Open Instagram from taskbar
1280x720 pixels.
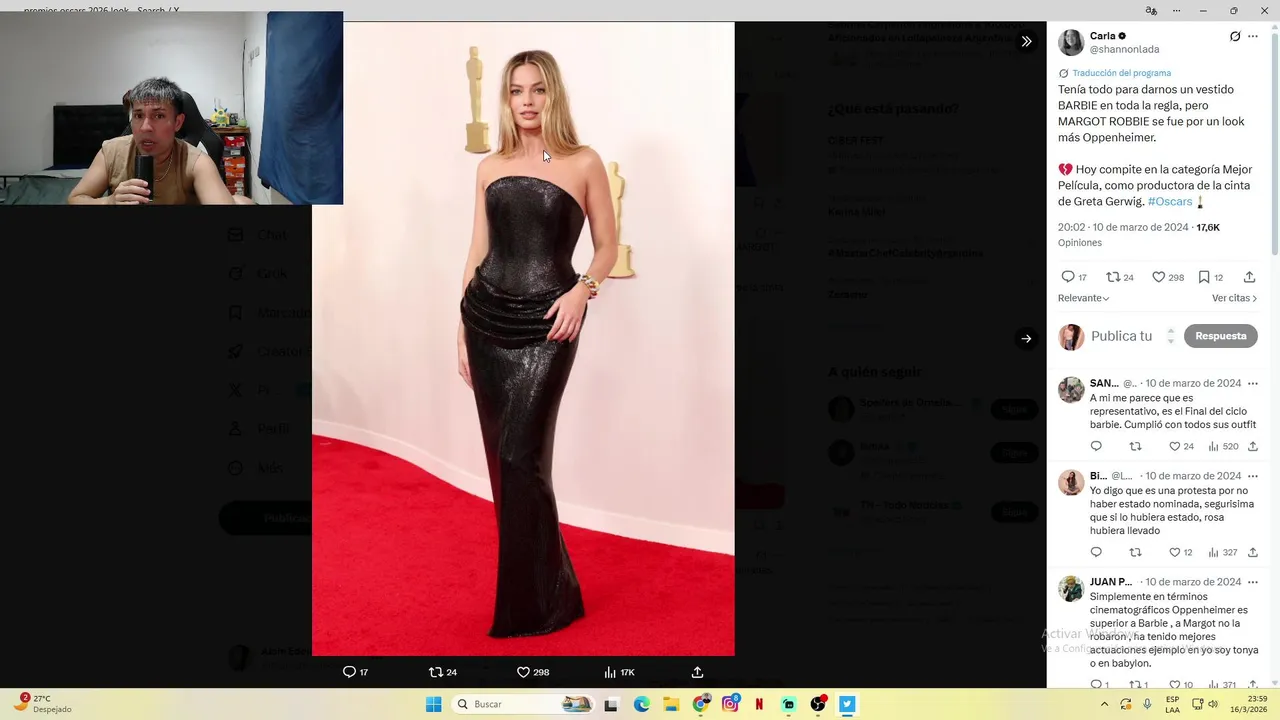point(730,704)
